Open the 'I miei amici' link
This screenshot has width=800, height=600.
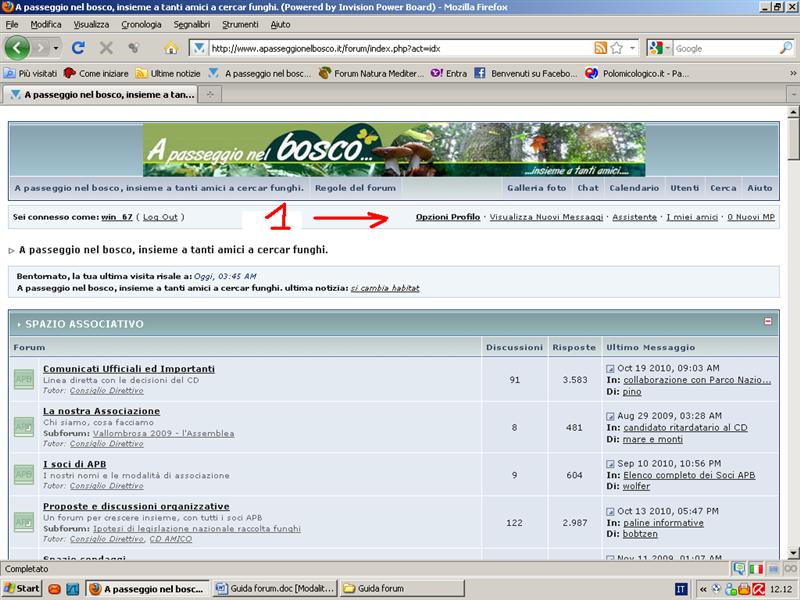[692, 217]
